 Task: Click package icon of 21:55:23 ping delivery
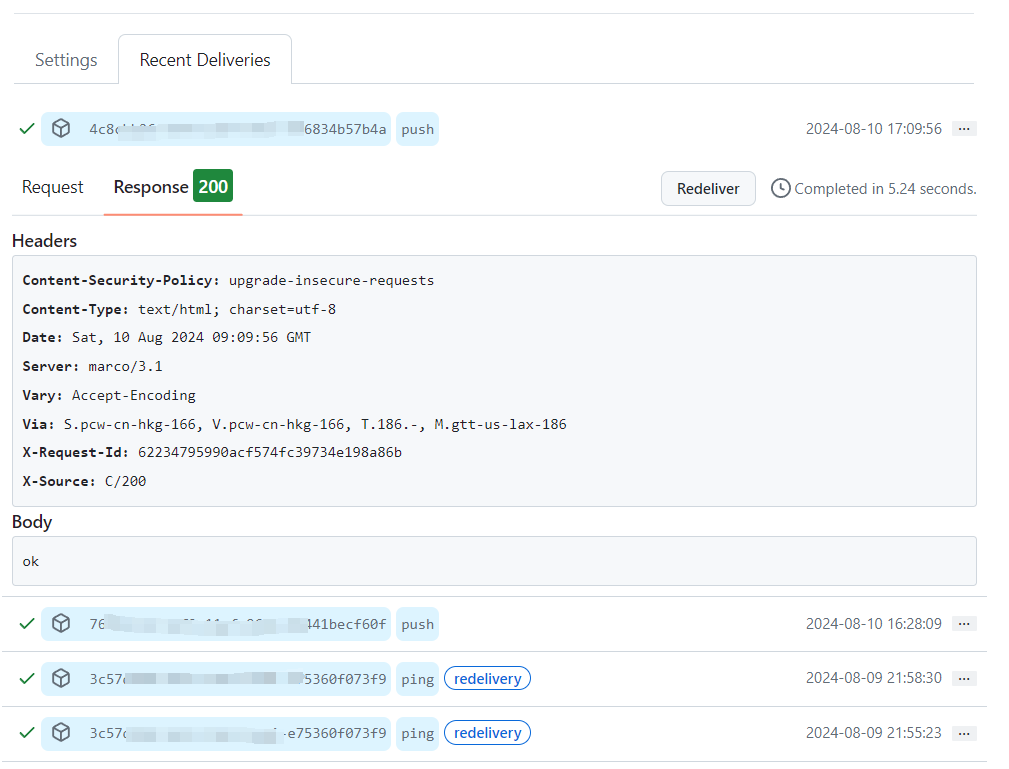61,733
